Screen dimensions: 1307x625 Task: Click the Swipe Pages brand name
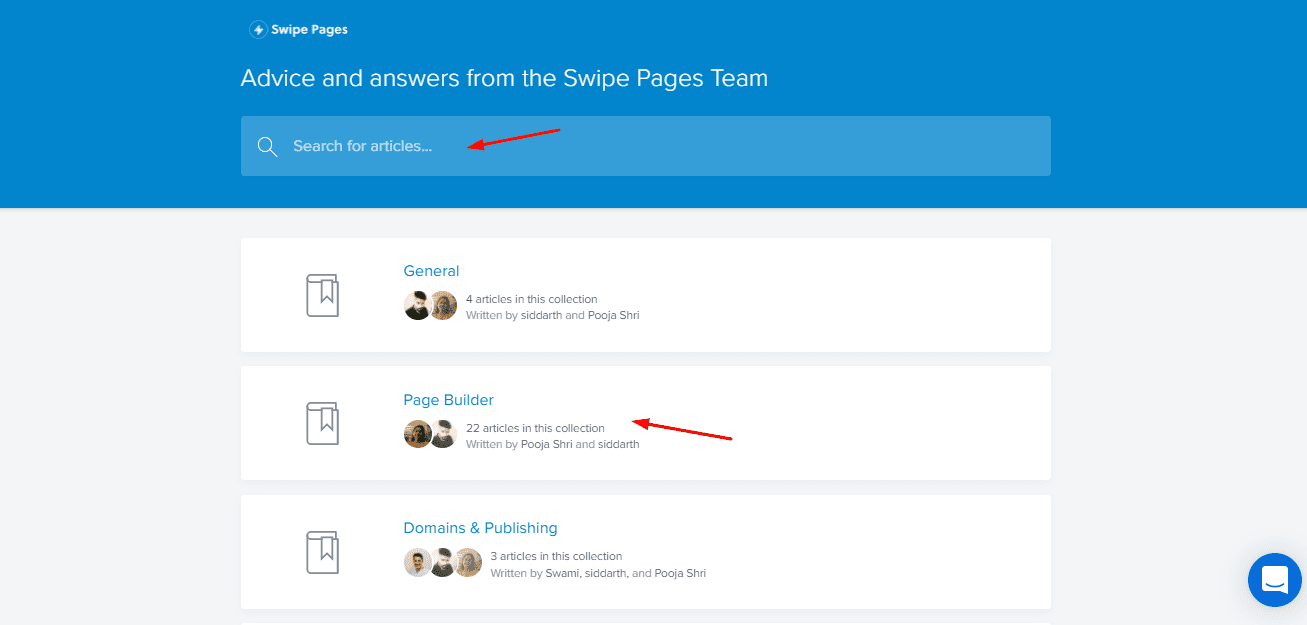click(309, 30)
